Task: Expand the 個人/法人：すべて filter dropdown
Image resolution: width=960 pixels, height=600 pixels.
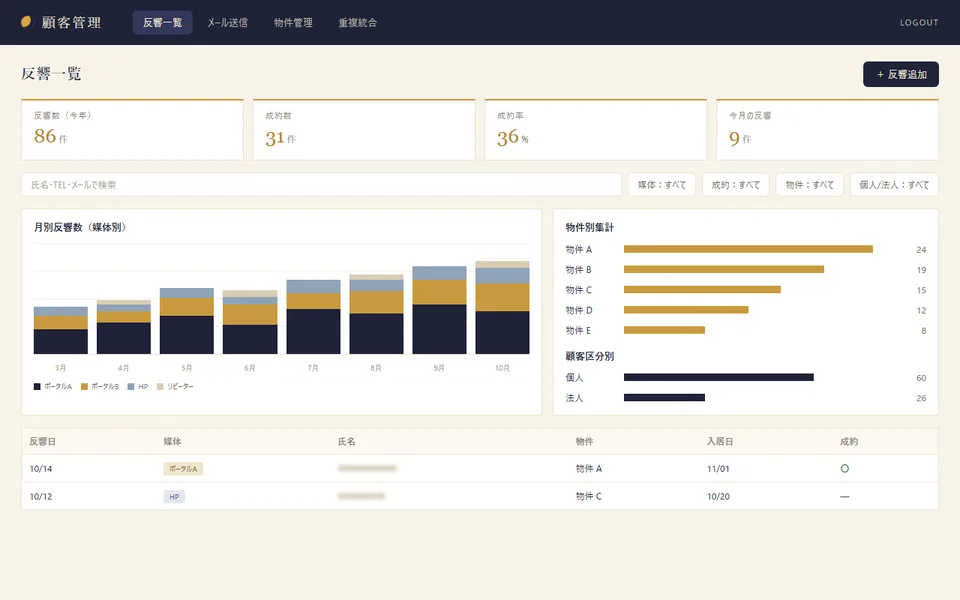Action: [894, 184]
